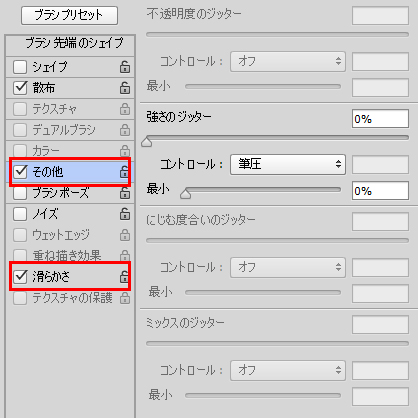Toggle the lock icon for 滑らかさ
Viewport: 418px width, 418px height.
point(124,276)
